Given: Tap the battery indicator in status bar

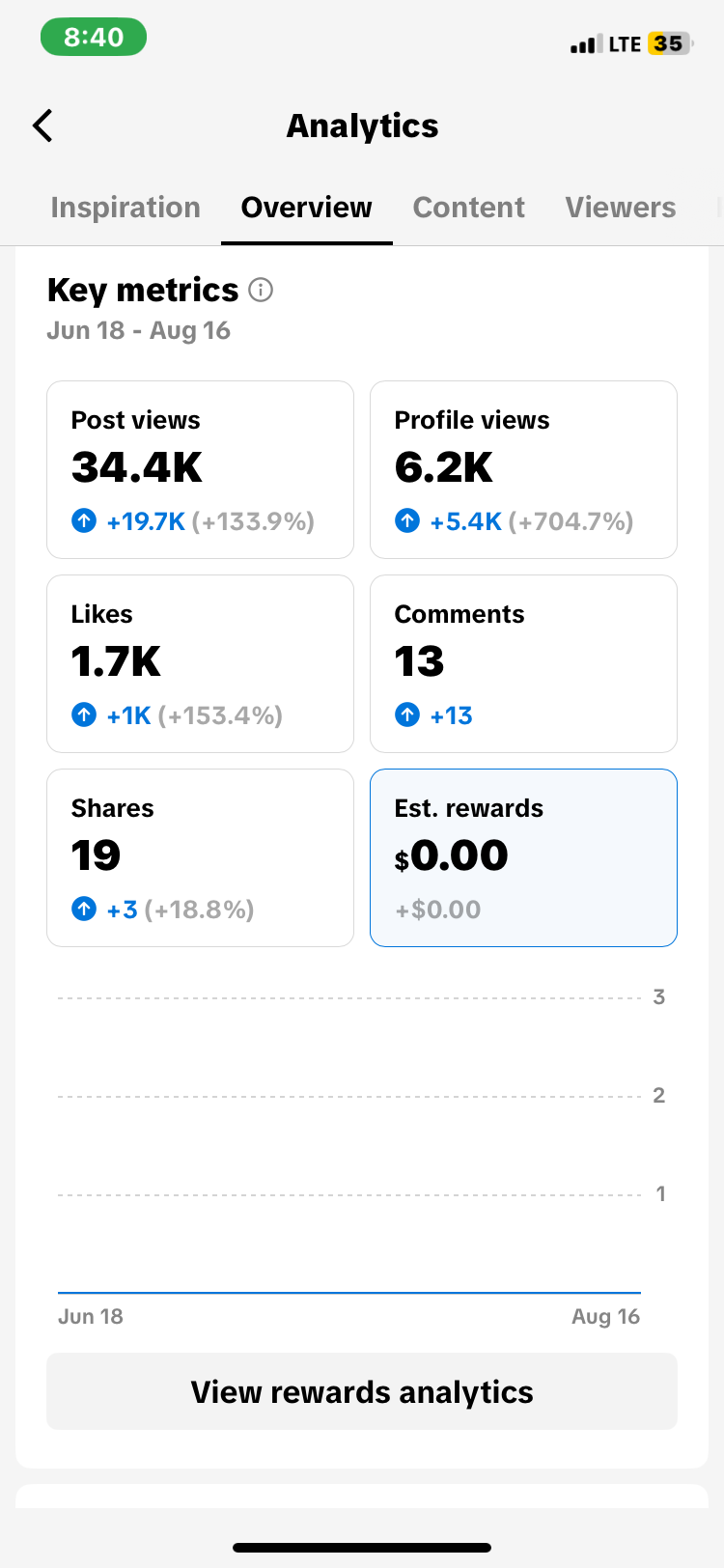Looking at the screenshot, I should click(x=670, y=43).
